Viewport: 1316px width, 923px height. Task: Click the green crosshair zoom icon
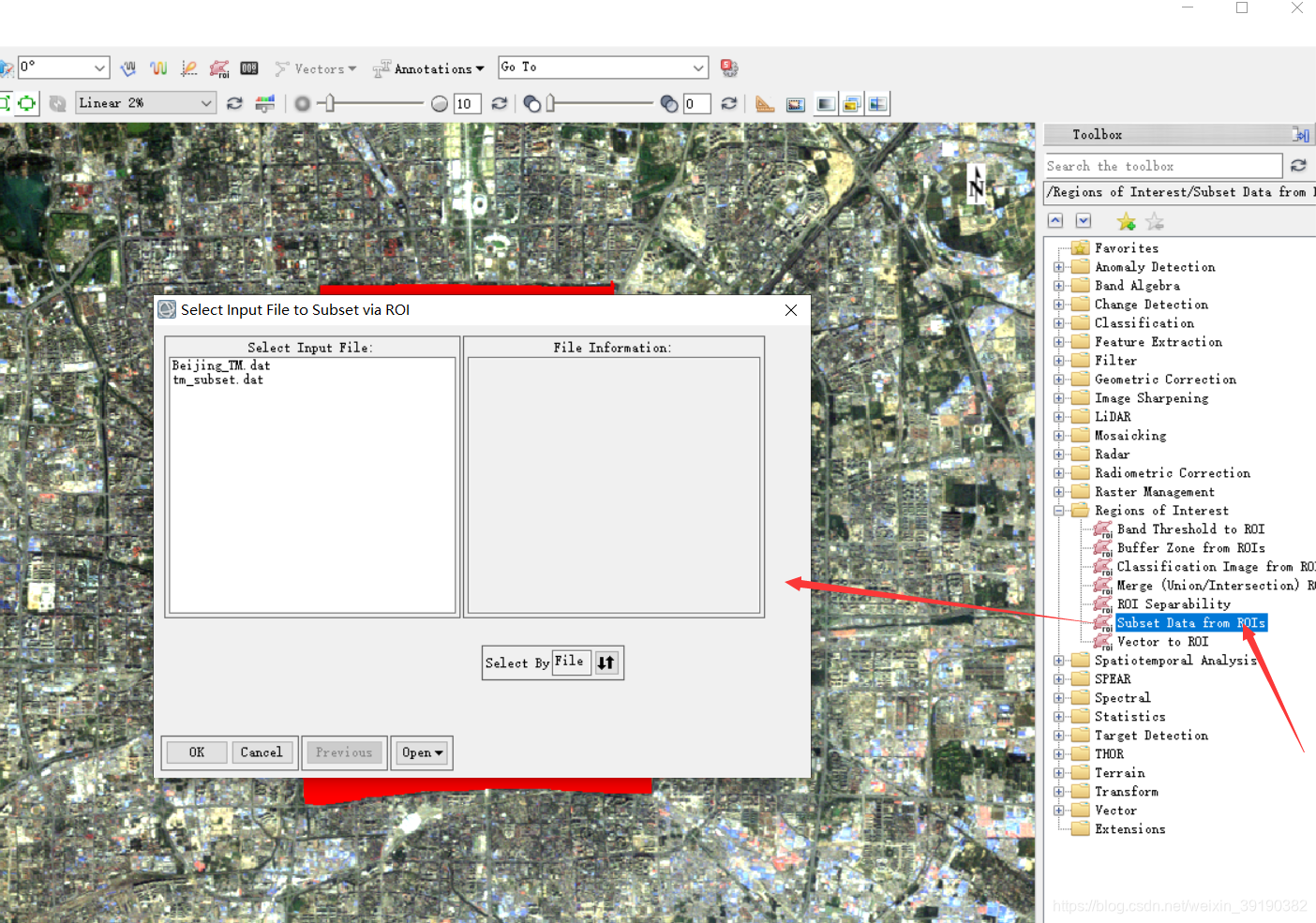26,103
